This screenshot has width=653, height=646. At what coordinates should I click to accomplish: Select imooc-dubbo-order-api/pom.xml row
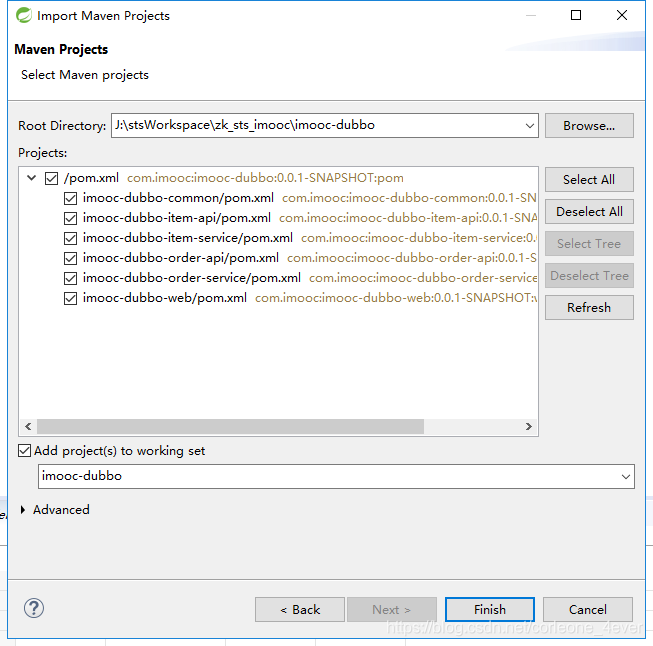[181, 258]
